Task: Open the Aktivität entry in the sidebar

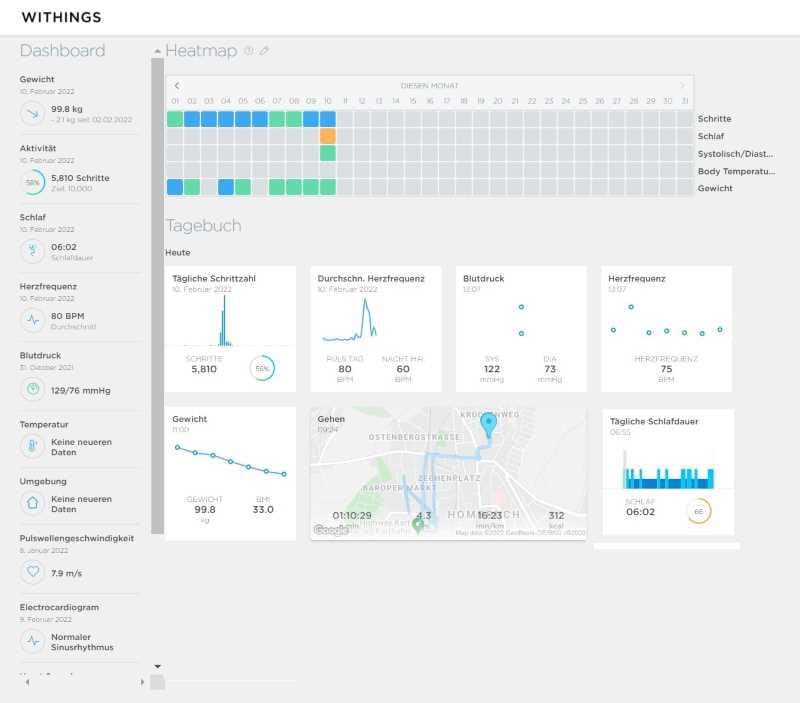Action: (79, 170)
